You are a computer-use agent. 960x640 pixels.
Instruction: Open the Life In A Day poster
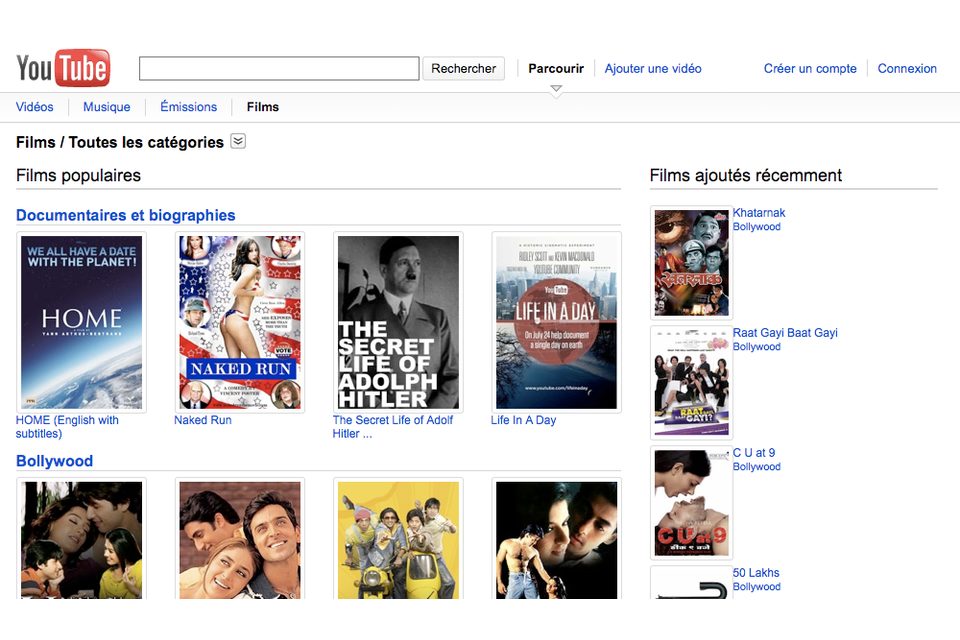pyautogui.click(x=557, y=322)
